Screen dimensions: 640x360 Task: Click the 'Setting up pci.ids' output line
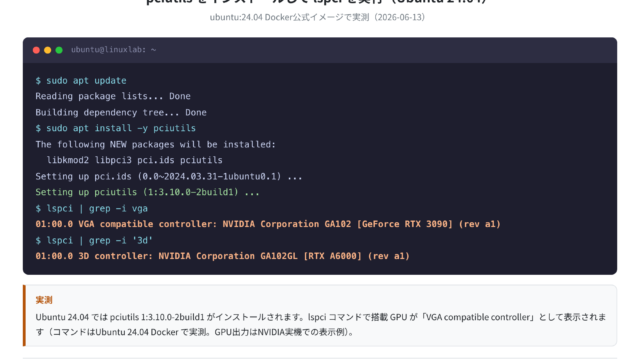(x=169, y=176)
